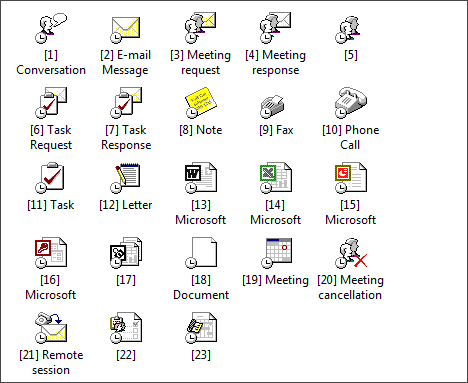The height and width of the screenshot is (383, 468).
Task: Click the "[4] Meeting response" caption
Action: [275, 63]
